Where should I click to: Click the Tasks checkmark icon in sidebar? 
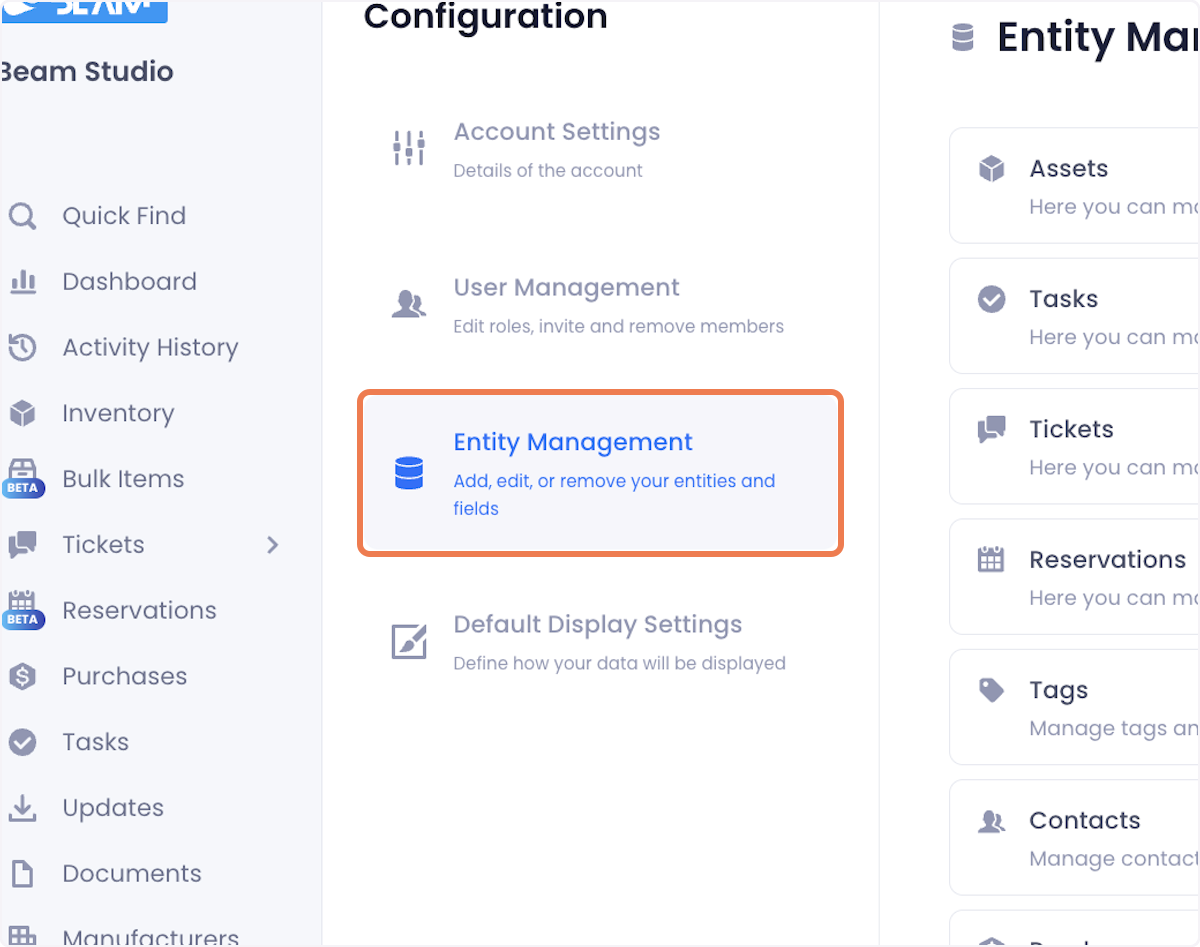point(22,742)
